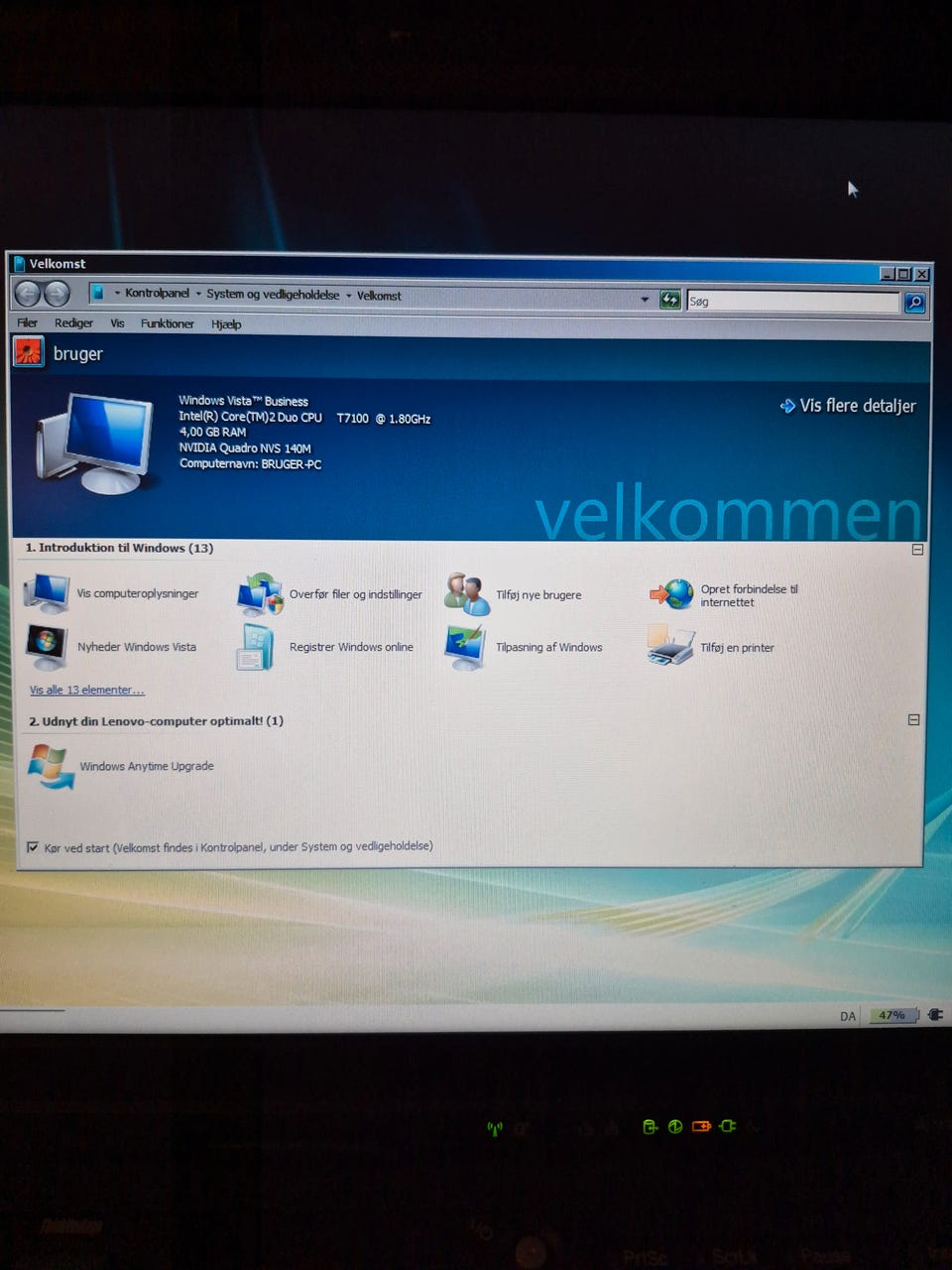
Task: Open the address bar history dropdown arrow
Action: 645,299
